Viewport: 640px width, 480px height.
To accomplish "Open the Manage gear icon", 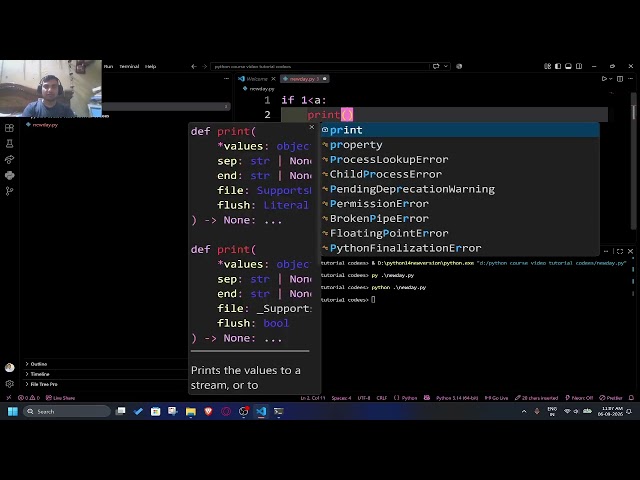I will pyautogui.click(x=9, y=384).
